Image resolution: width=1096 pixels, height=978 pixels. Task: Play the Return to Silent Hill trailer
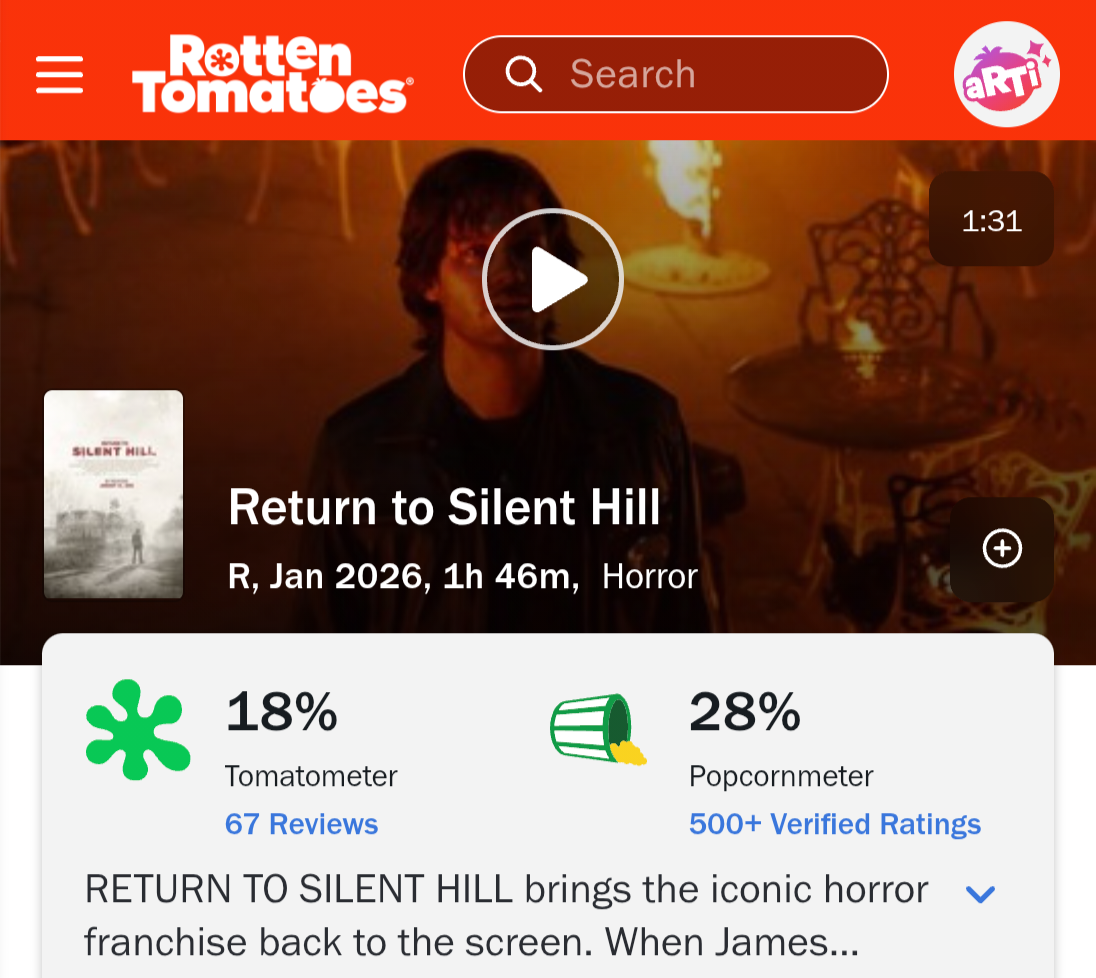click(x=552, y=279)
